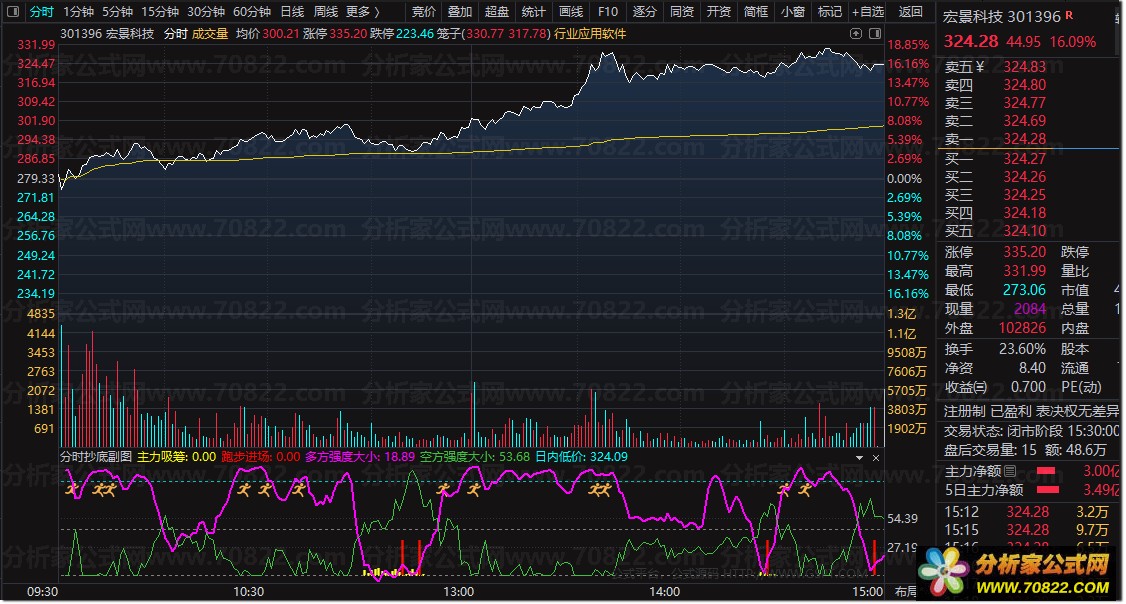Viewport: 1126px width, 604px height.
Task: Click the red R marker beside stock code
Action: [x=1069, y=15]
